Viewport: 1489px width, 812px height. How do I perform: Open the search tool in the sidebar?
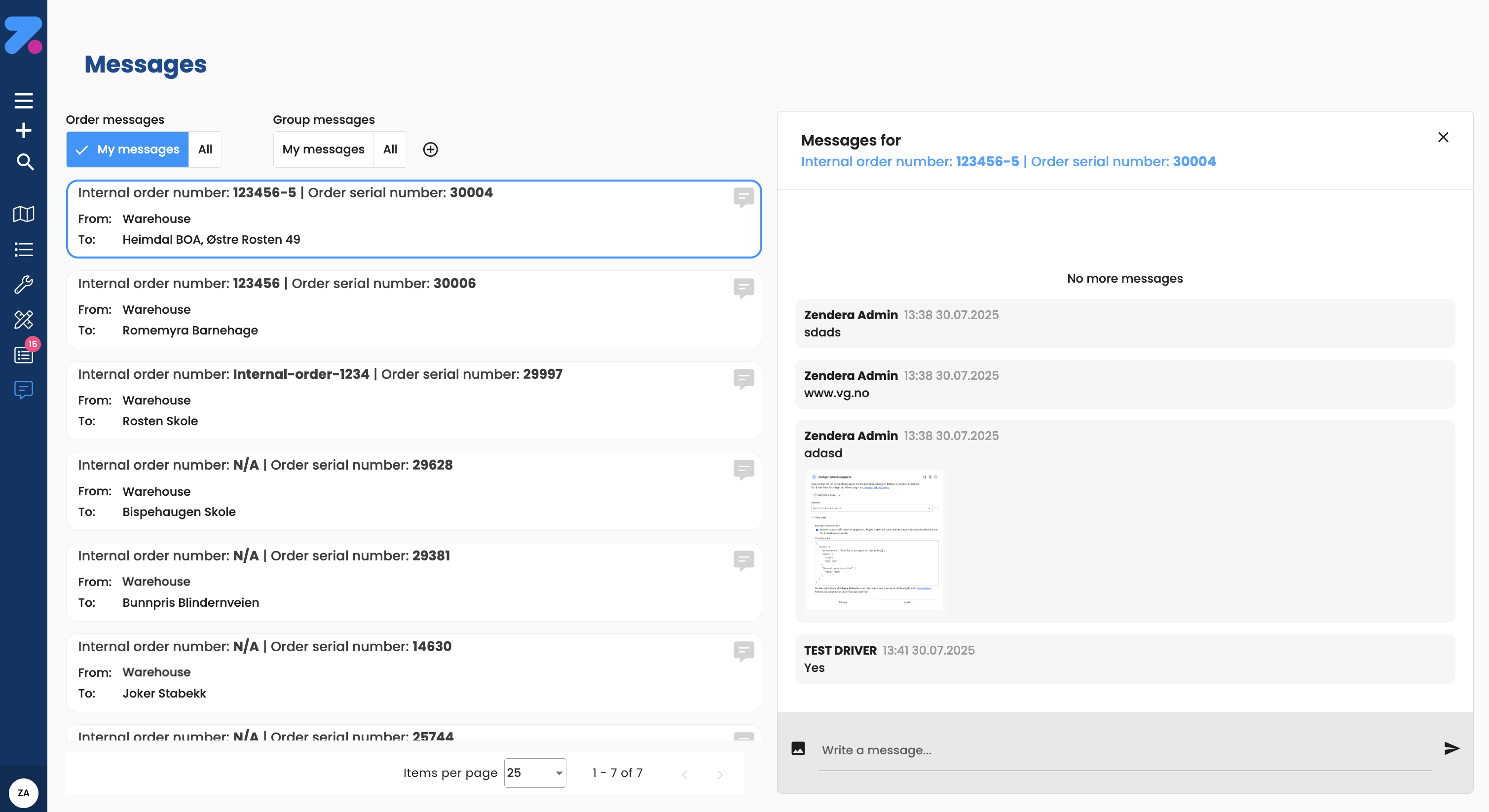24,162
